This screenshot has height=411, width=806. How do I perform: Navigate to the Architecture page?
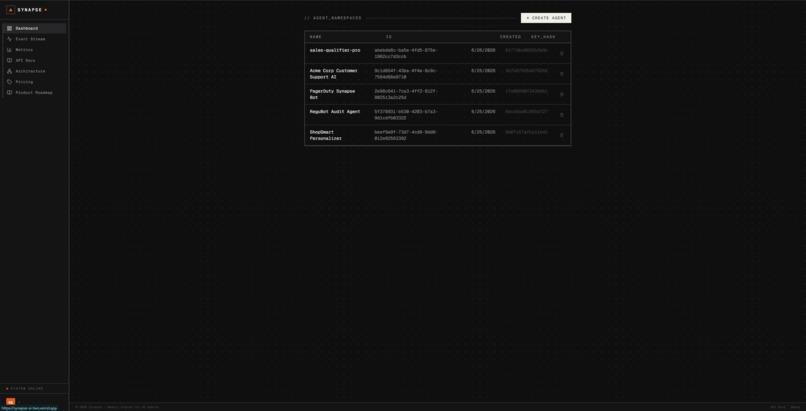(34, 71)
